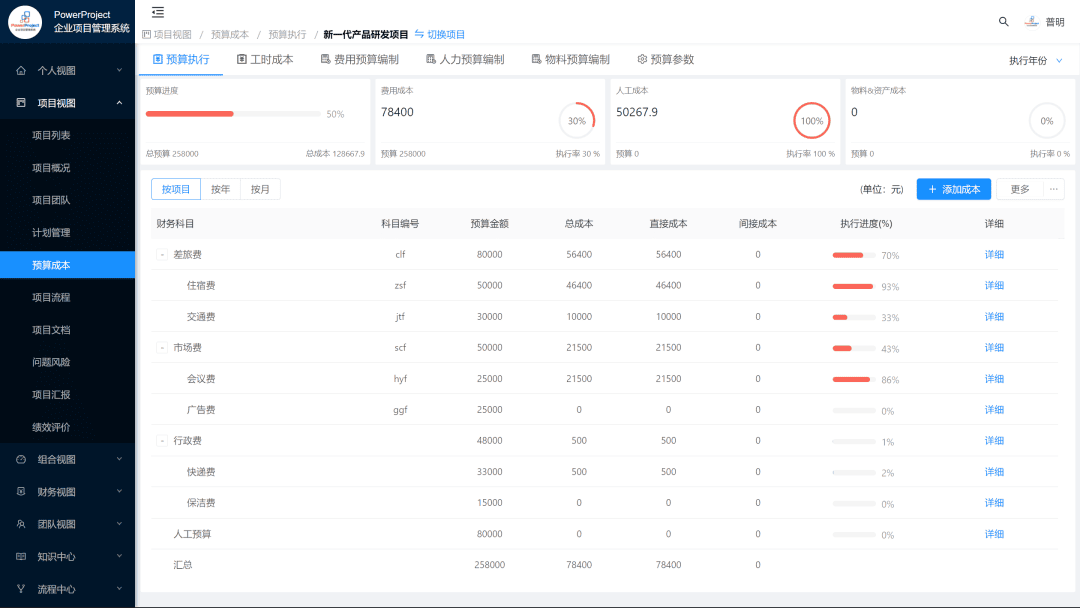This screenshot has height=608, width=1080.
Task: Open the search icon in the top bar
Action: click(x=1004, y=20)
